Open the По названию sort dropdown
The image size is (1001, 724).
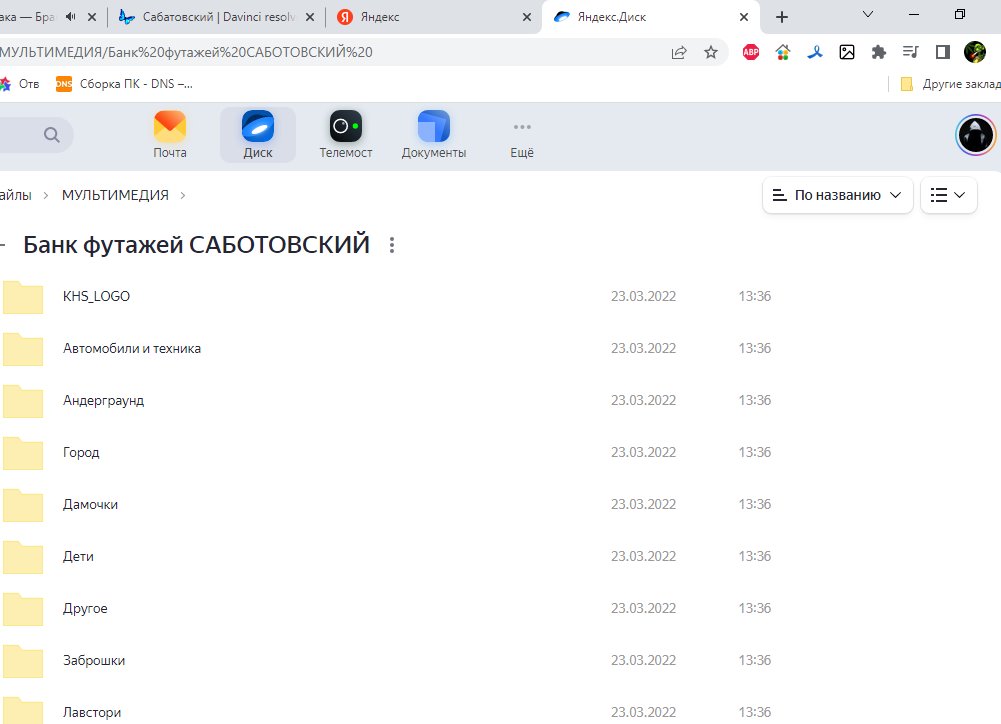[837, 195]
